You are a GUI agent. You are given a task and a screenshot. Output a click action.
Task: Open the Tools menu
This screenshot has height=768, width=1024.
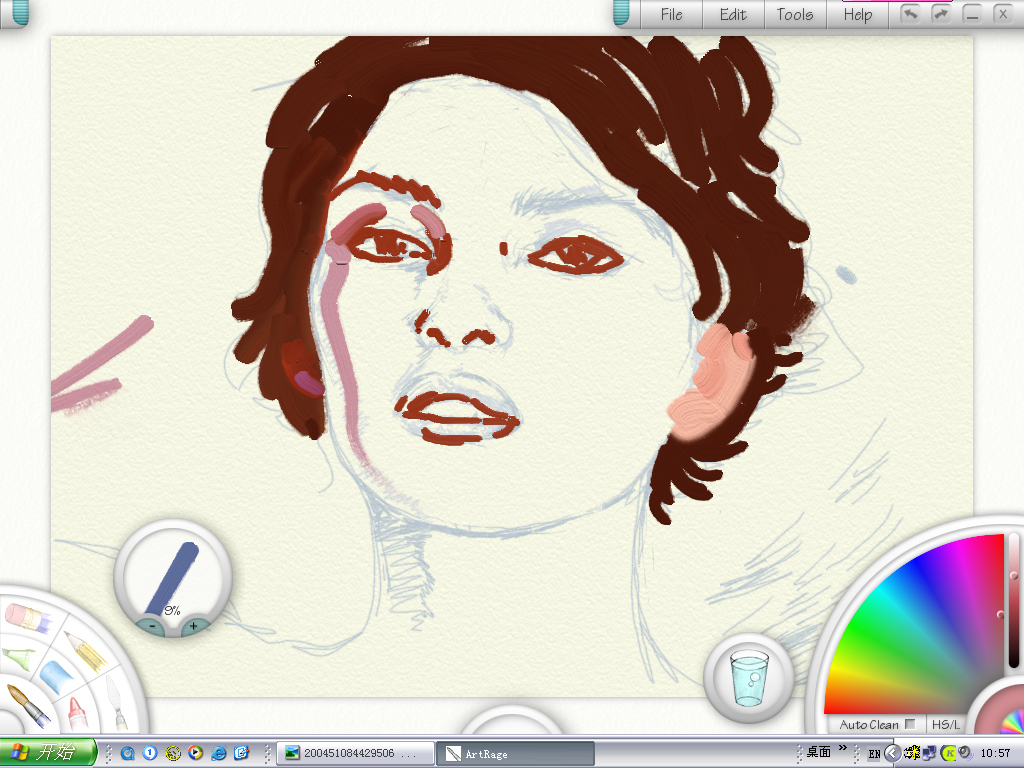[x=794, y=14]
